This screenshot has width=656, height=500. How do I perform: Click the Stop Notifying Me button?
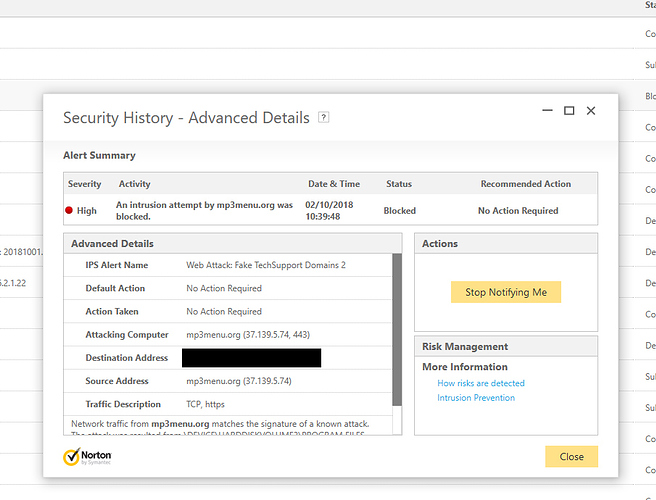pos(506,292)
